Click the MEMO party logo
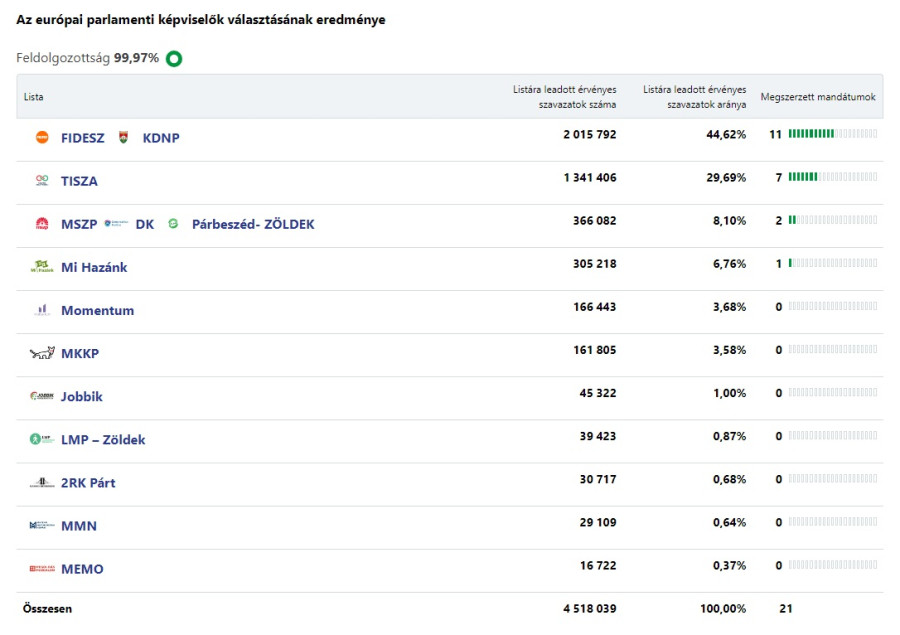This screenshot has height=635, width=900. click(x=42, y=568)
